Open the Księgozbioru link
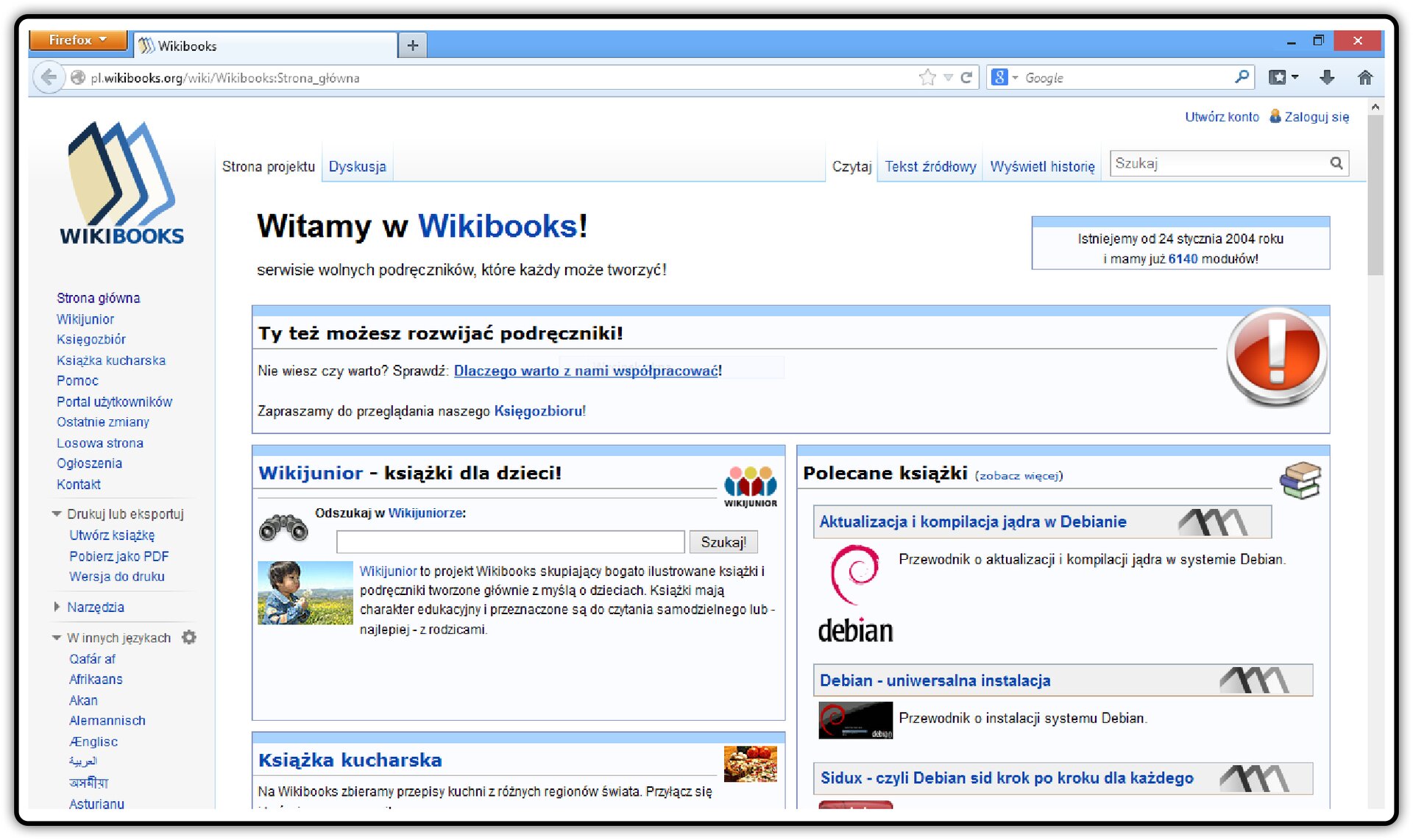The width and height of the screenshot is (1413, 840). pos(538,411)
